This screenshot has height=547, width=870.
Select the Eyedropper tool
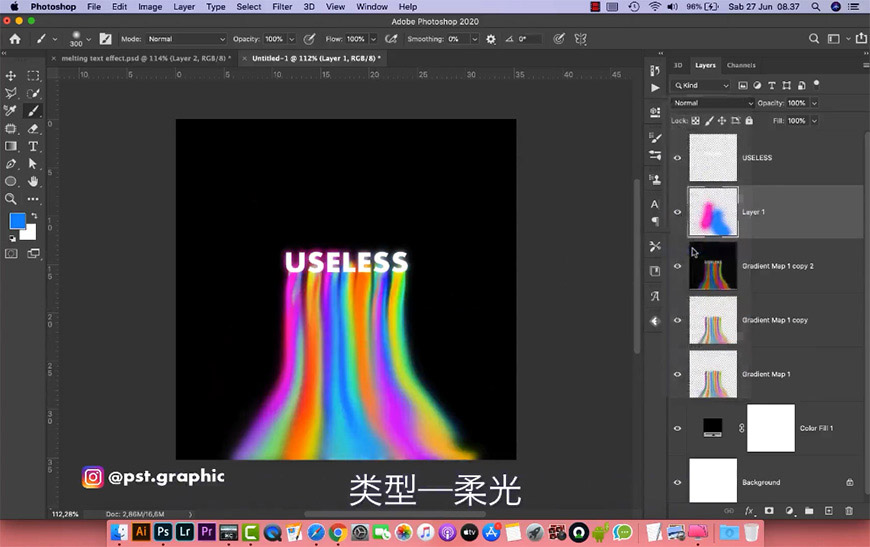pos(11,111)
